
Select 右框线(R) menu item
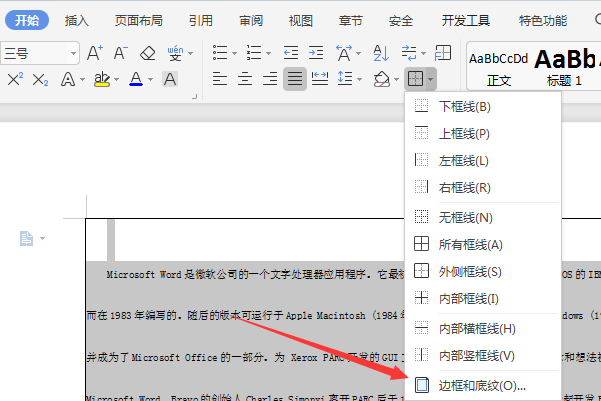click(x=483, y=187)
